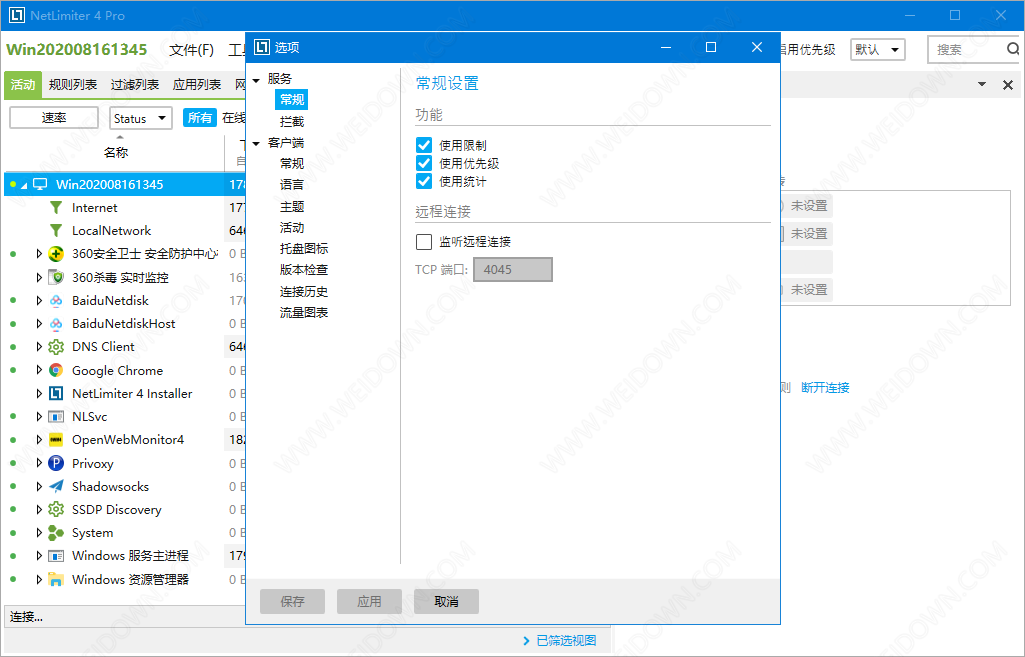The width and height of the screenshot is (1025, 657).
Task: Click the Internet filter funnel icon
Action: pos(56,208)
